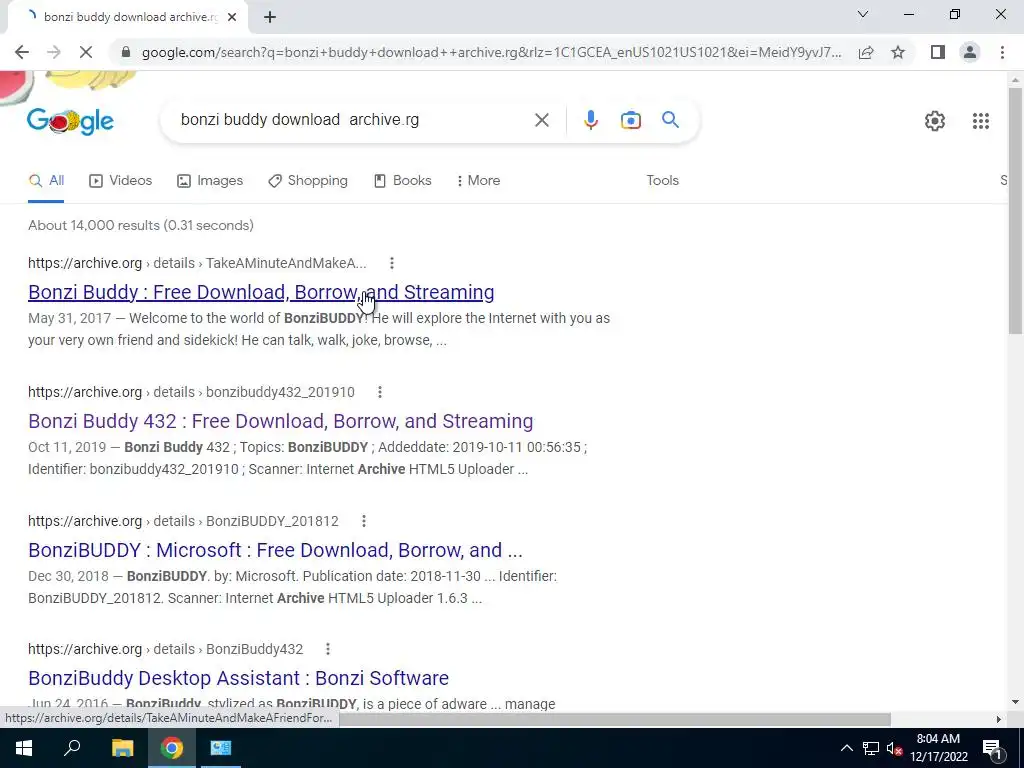This screenshot has height=768, width=1024.
Task: Open Bonzi Buddy : Free Download result
Action: pyautogui.click(x=261, y=292)
